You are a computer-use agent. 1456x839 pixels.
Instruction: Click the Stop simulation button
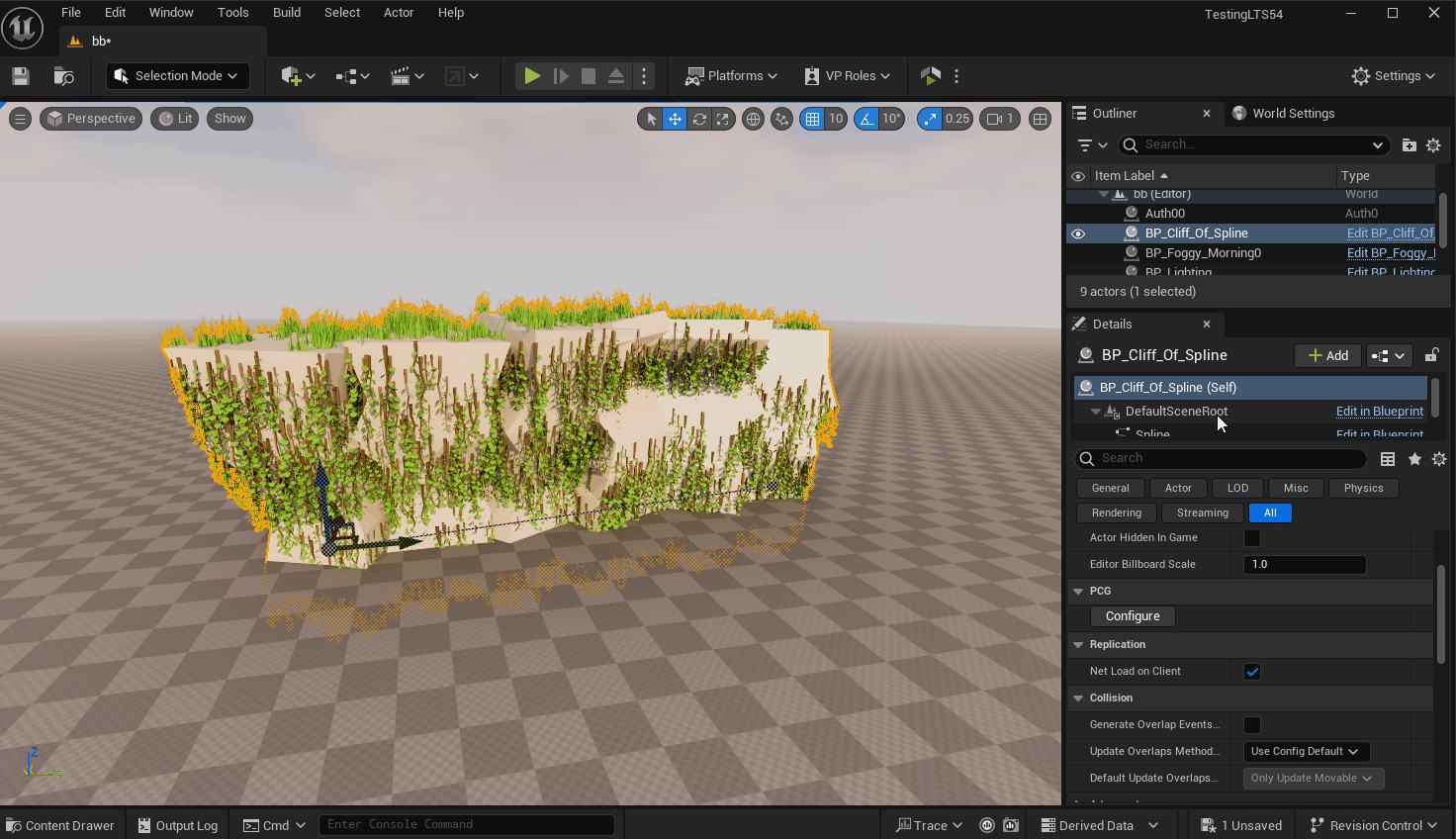pos(589,76)
